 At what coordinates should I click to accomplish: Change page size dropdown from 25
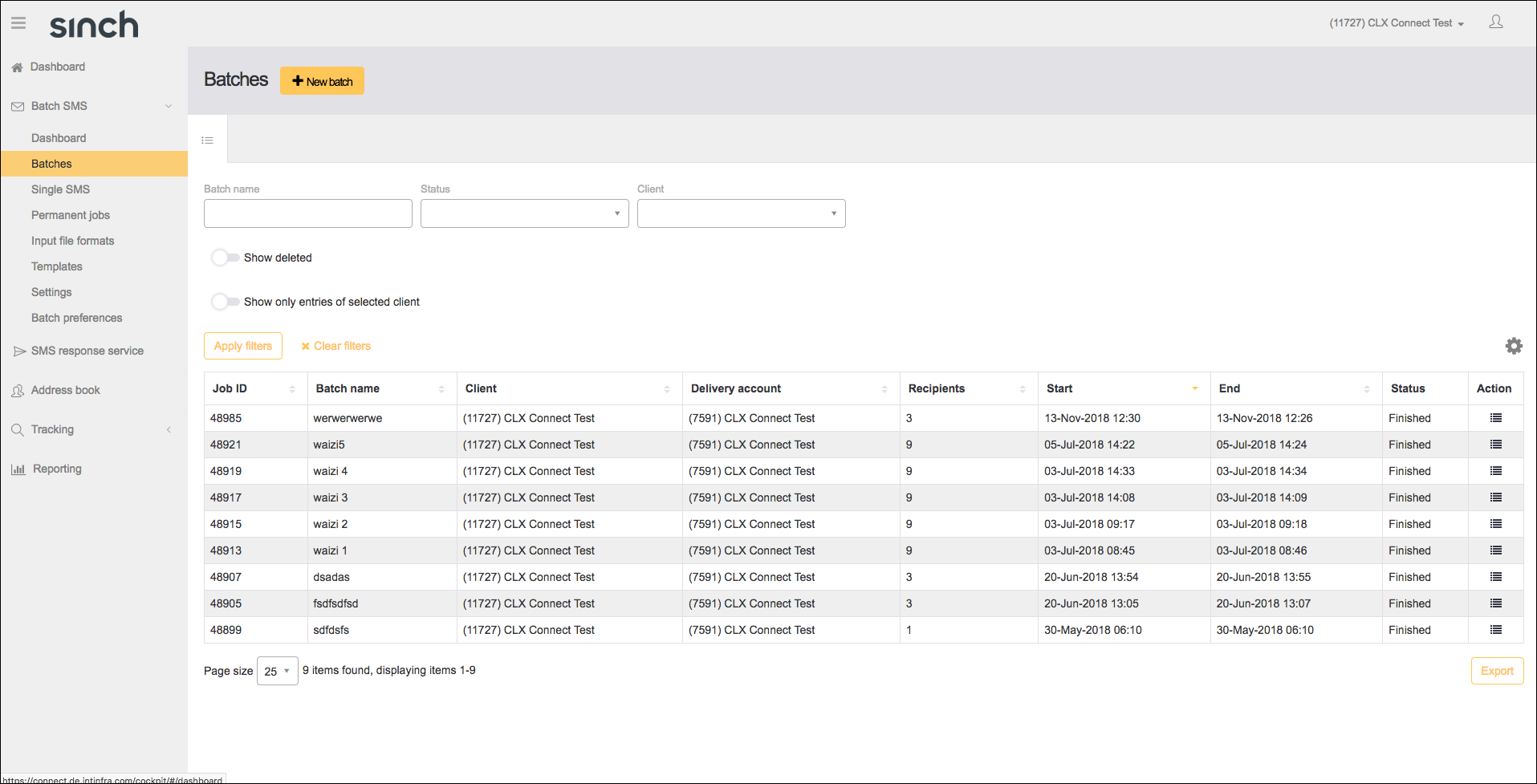click(277, 671)
